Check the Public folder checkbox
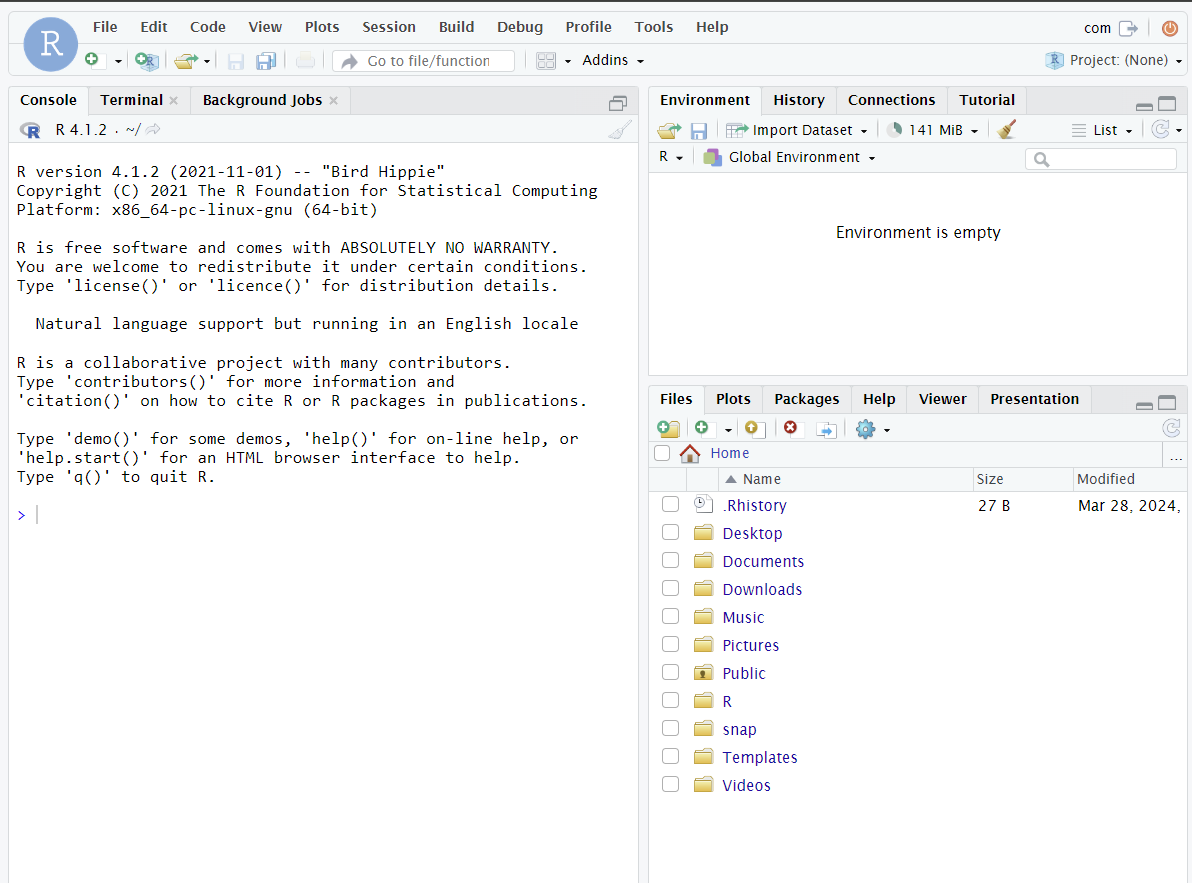Image resolution: width=1192 pixels, height=883 pixels. [670, 673]
